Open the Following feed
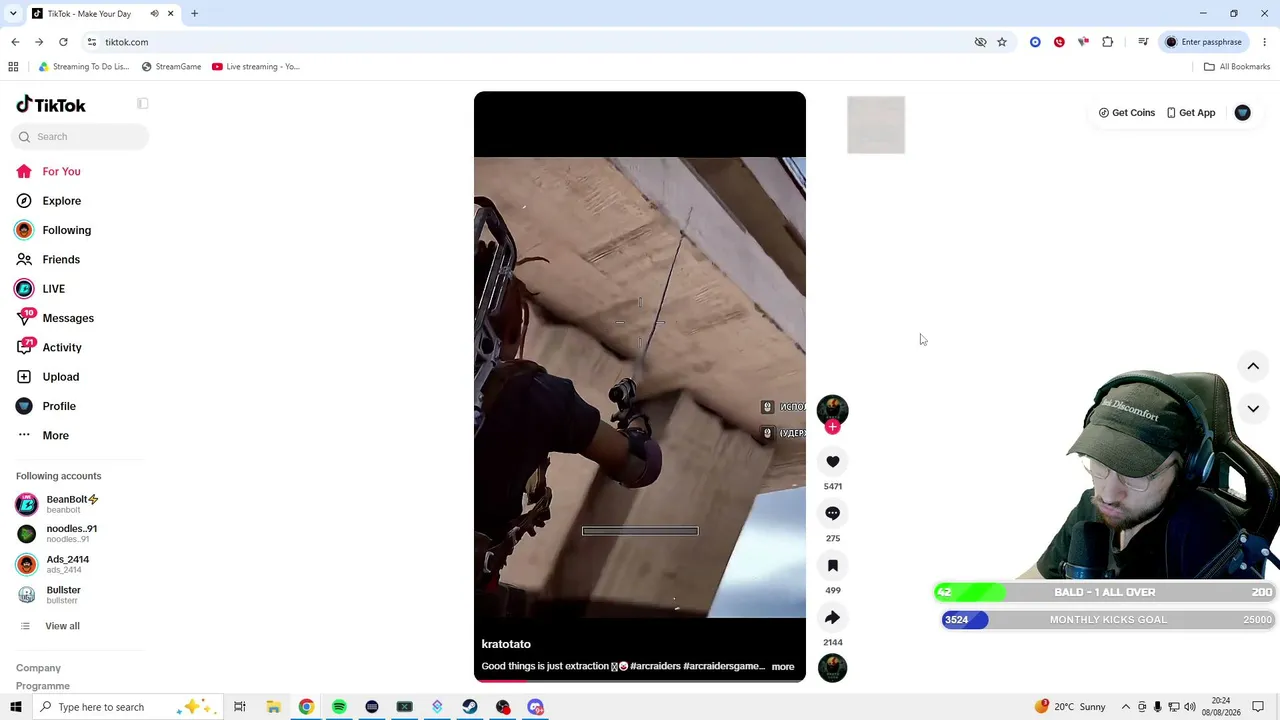1280x720 pixels. tap(66, 230)
